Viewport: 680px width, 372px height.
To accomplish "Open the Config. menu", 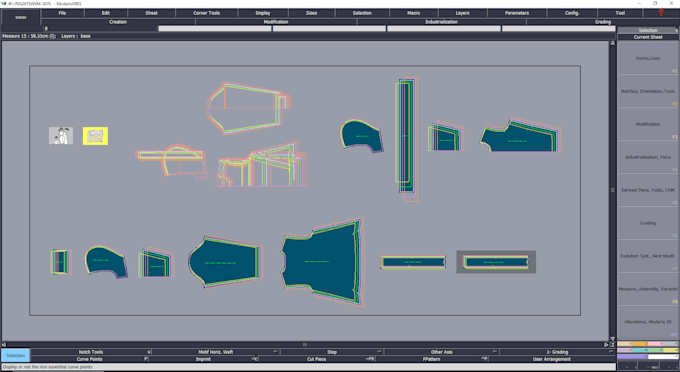I will point(572,13).
